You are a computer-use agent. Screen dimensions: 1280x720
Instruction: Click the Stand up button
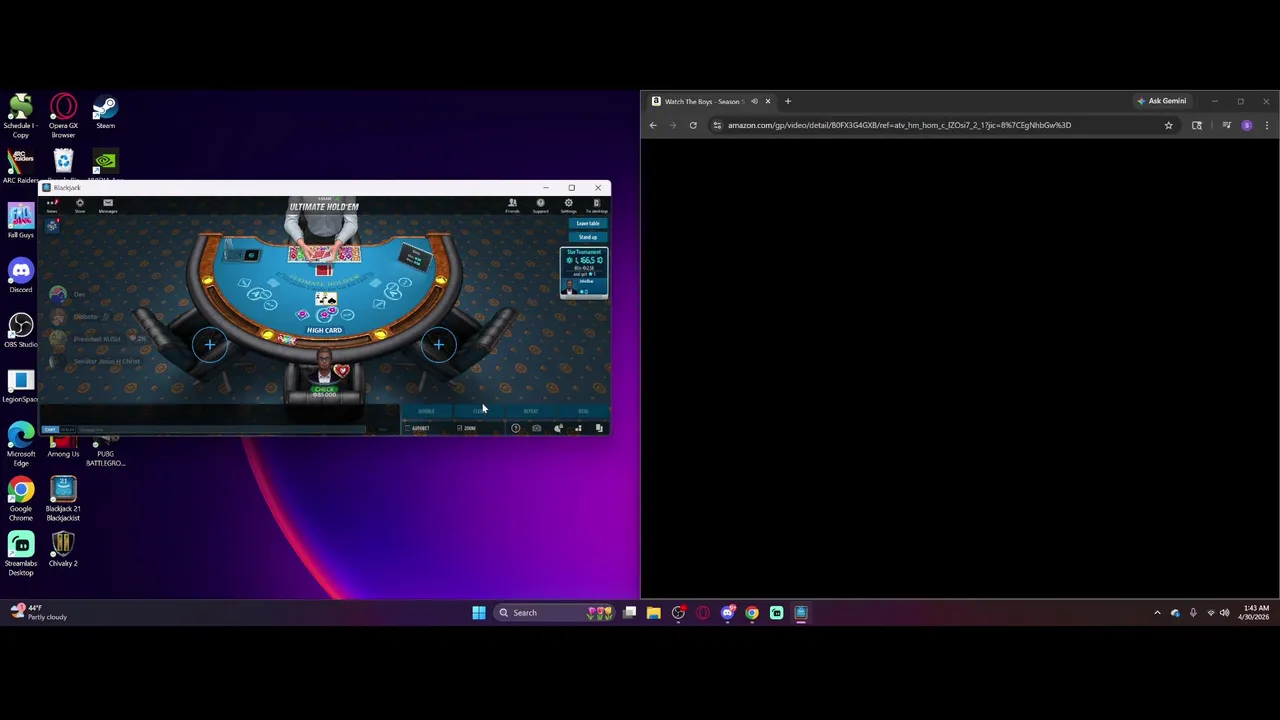pyautogui.click(x=588, y=237)
